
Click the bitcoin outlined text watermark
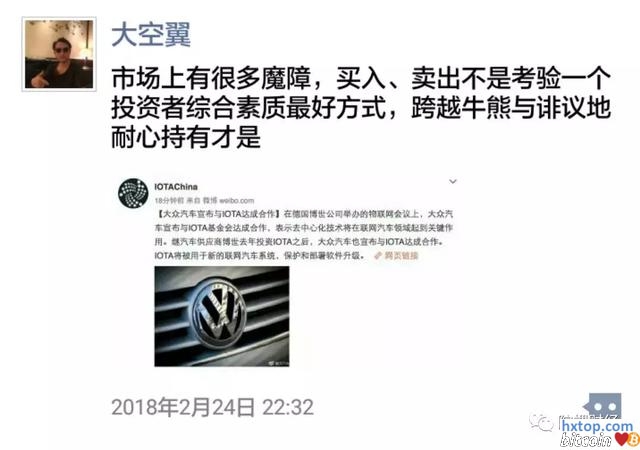[x=586, y=440]
